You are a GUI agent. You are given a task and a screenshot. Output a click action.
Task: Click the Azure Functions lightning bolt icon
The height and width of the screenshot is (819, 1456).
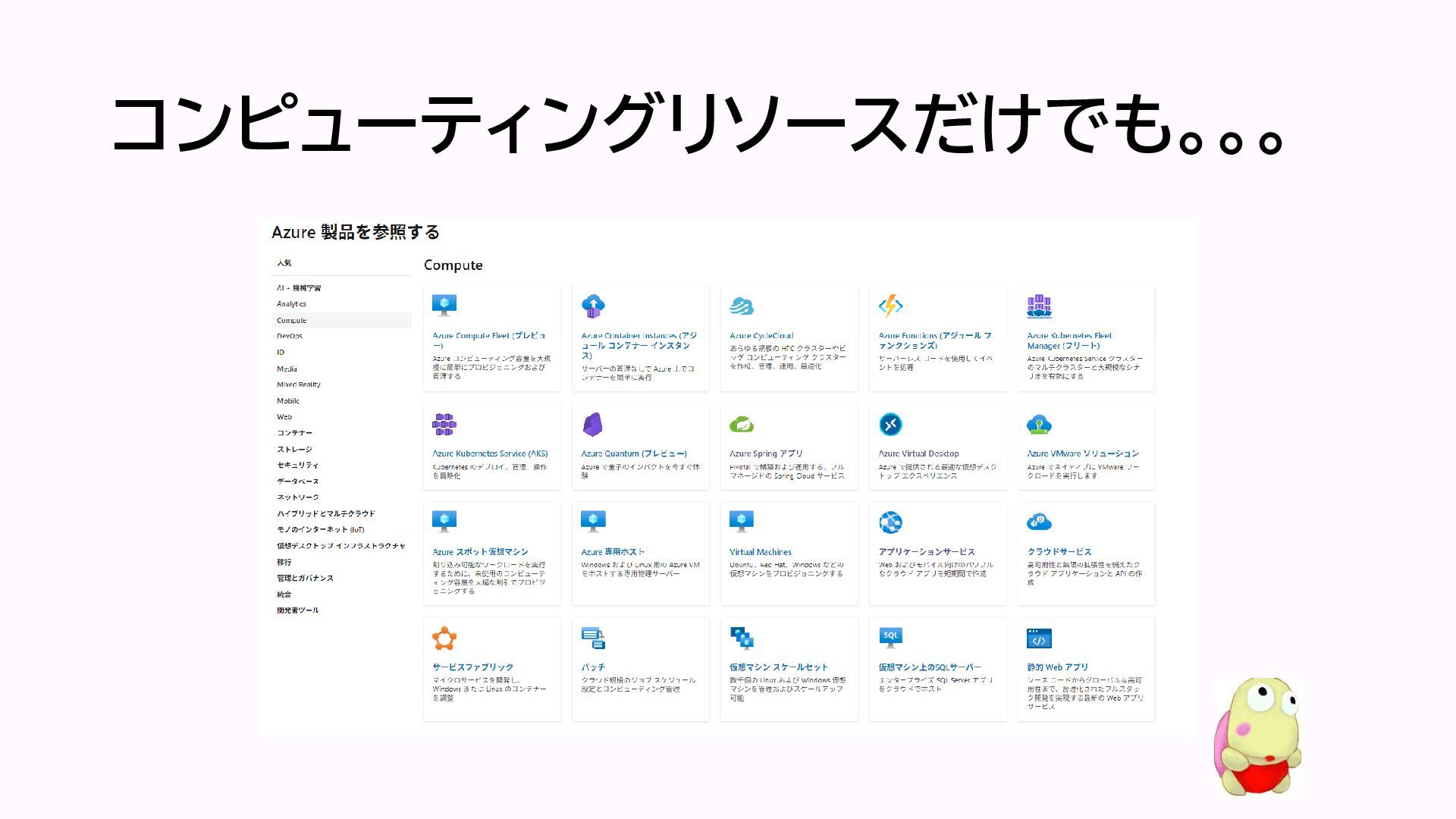tap(890, 306)
